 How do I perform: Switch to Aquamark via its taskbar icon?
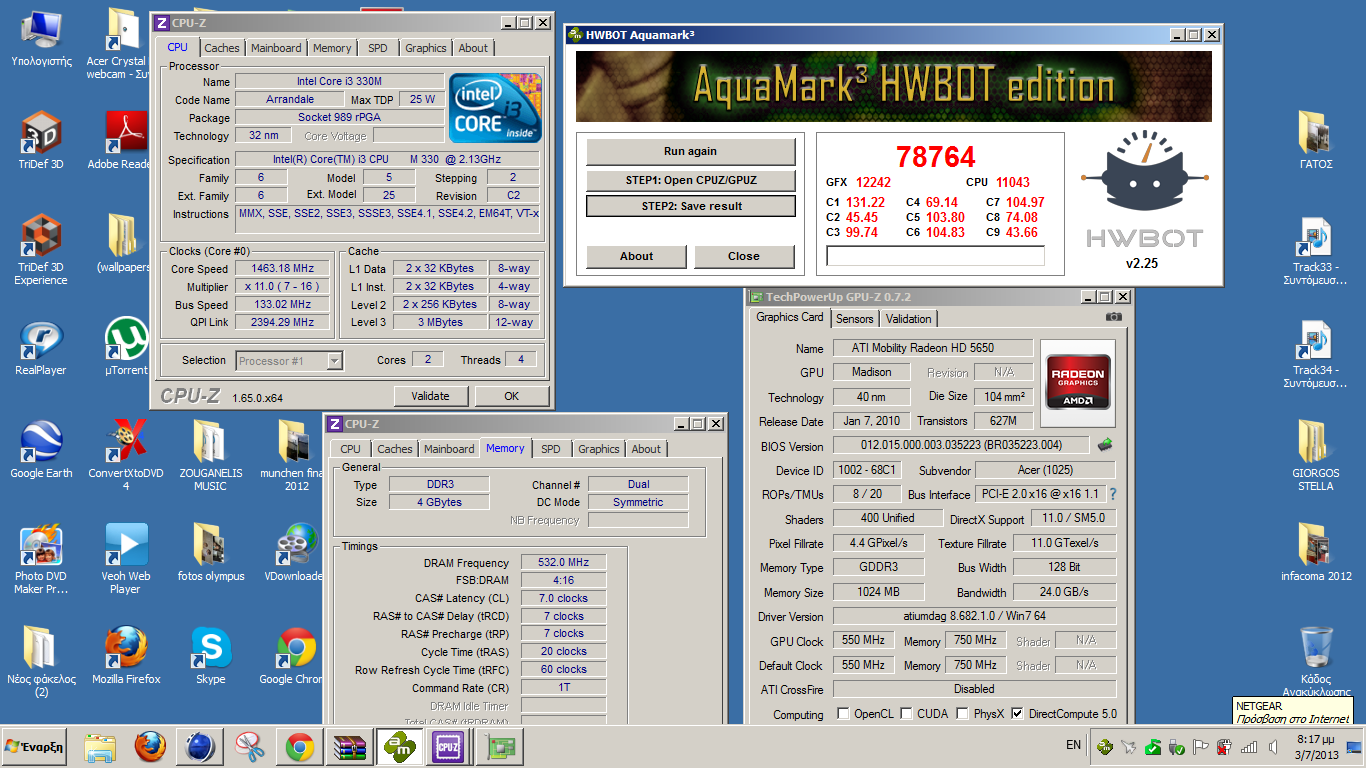[x=400, y=746]
